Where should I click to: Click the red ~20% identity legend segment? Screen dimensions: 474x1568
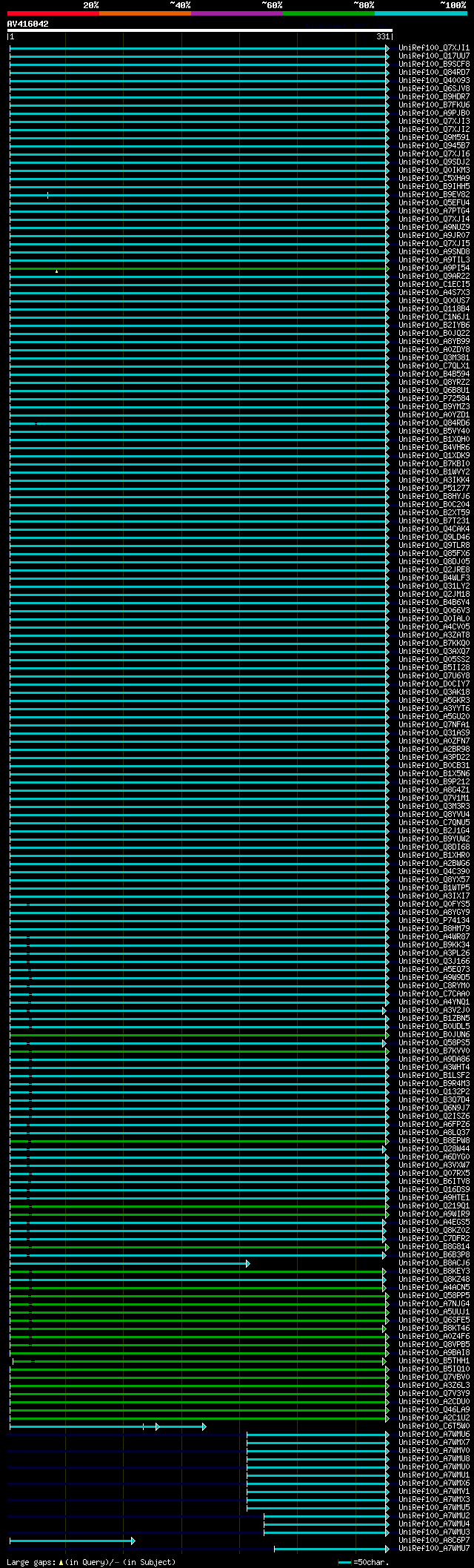click(x=53, y=13)
